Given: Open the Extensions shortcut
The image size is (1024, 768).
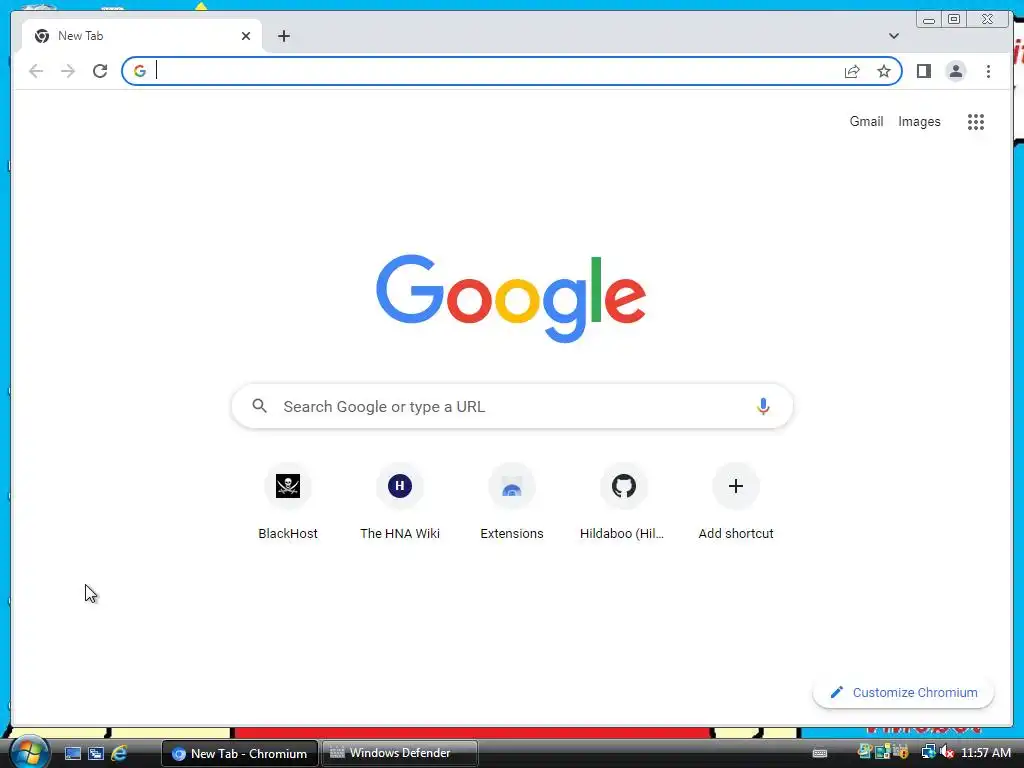Looking at the screenshot, I should (511, 502).
